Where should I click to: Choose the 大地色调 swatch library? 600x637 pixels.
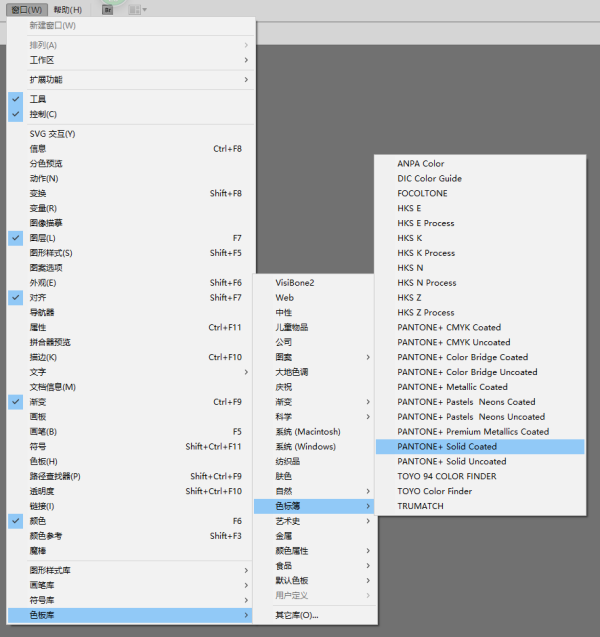point(314,372)
